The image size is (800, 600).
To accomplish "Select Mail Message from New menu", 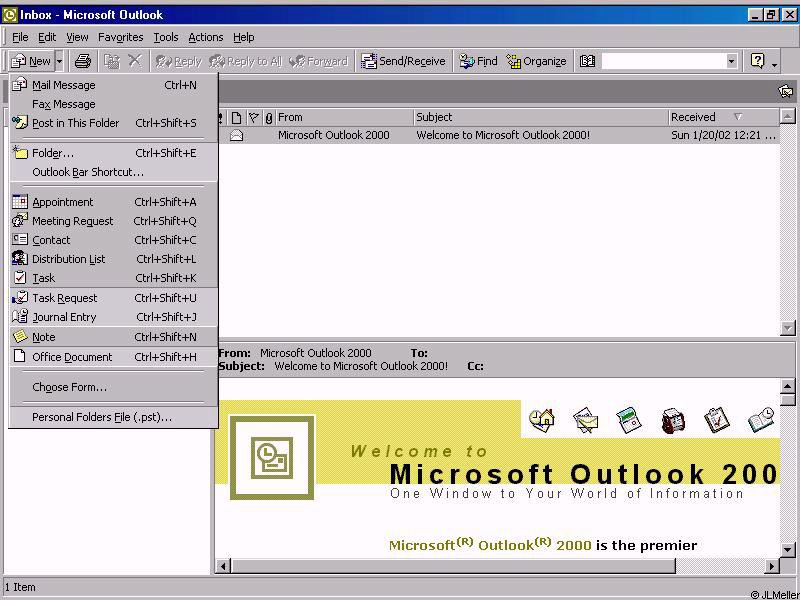I will pyautogui.click(x=113, y=85).
